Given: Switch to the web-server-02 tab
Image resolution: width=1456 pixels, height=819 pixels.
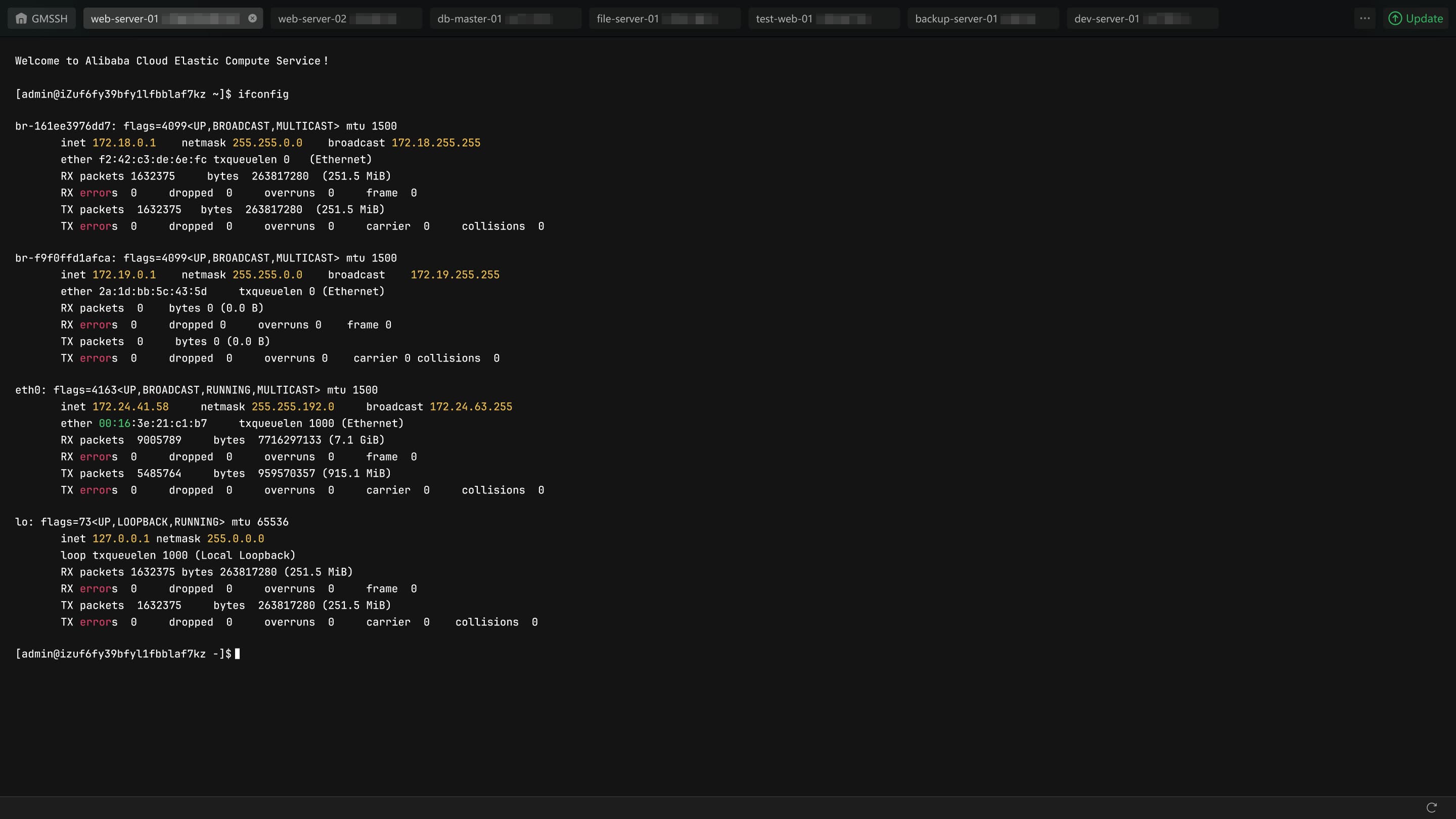Looking at the screenshot, I should pos(312,19).
